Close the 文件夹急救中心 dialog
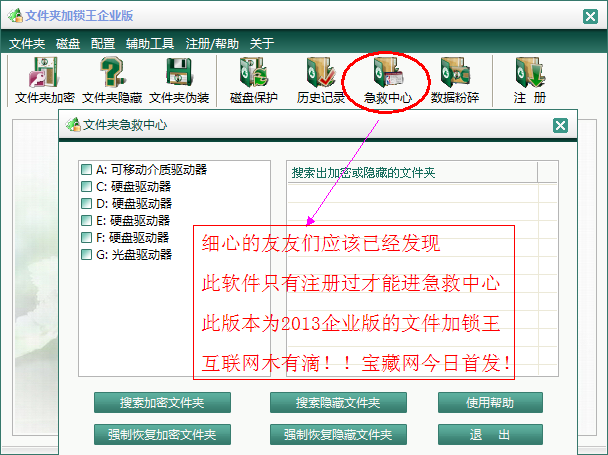608x455 pixels. (x=560, y=125)
